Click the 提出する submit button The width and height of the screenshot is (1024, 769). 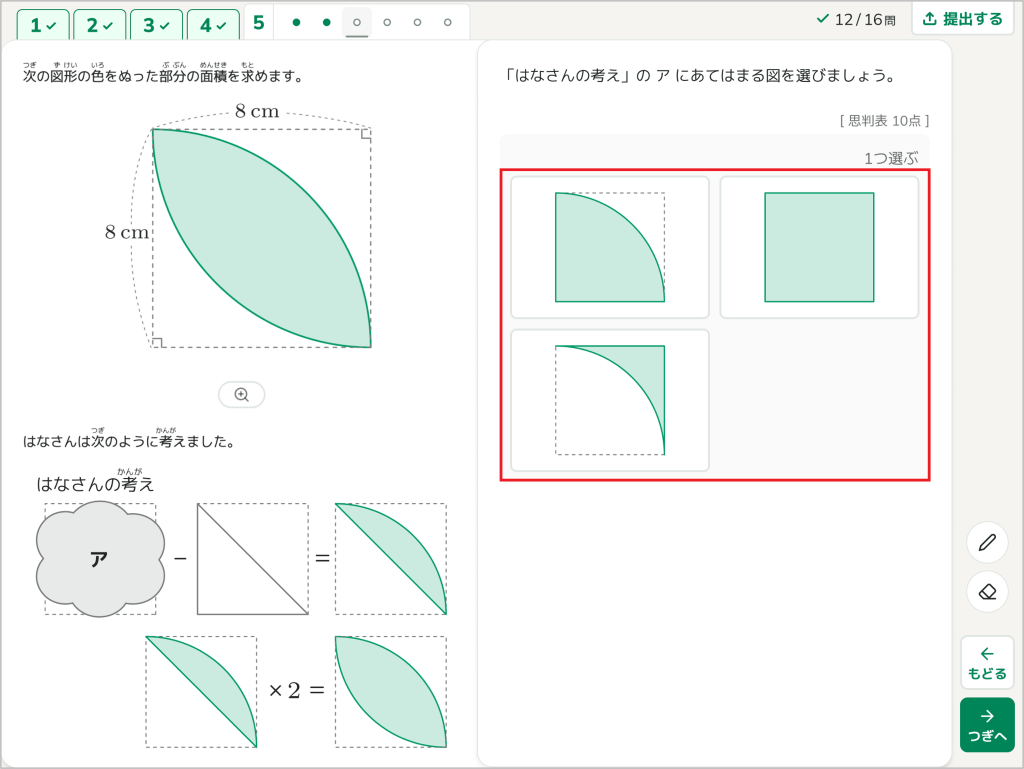963,19
